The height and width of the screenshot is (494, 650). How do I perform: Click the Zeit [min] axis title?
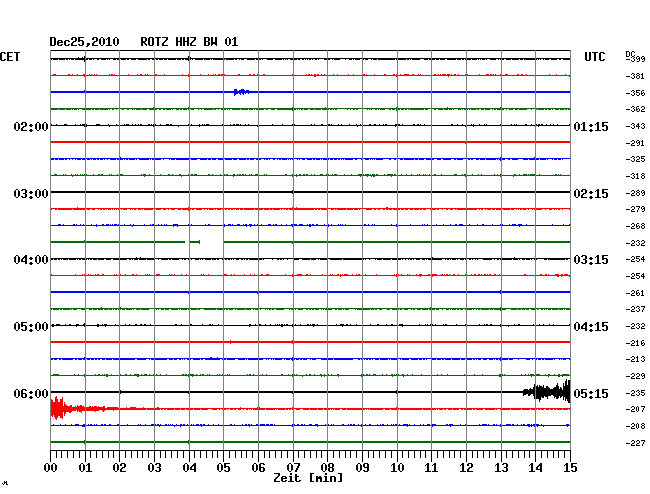pyautogui.click(x=308, y=478)
